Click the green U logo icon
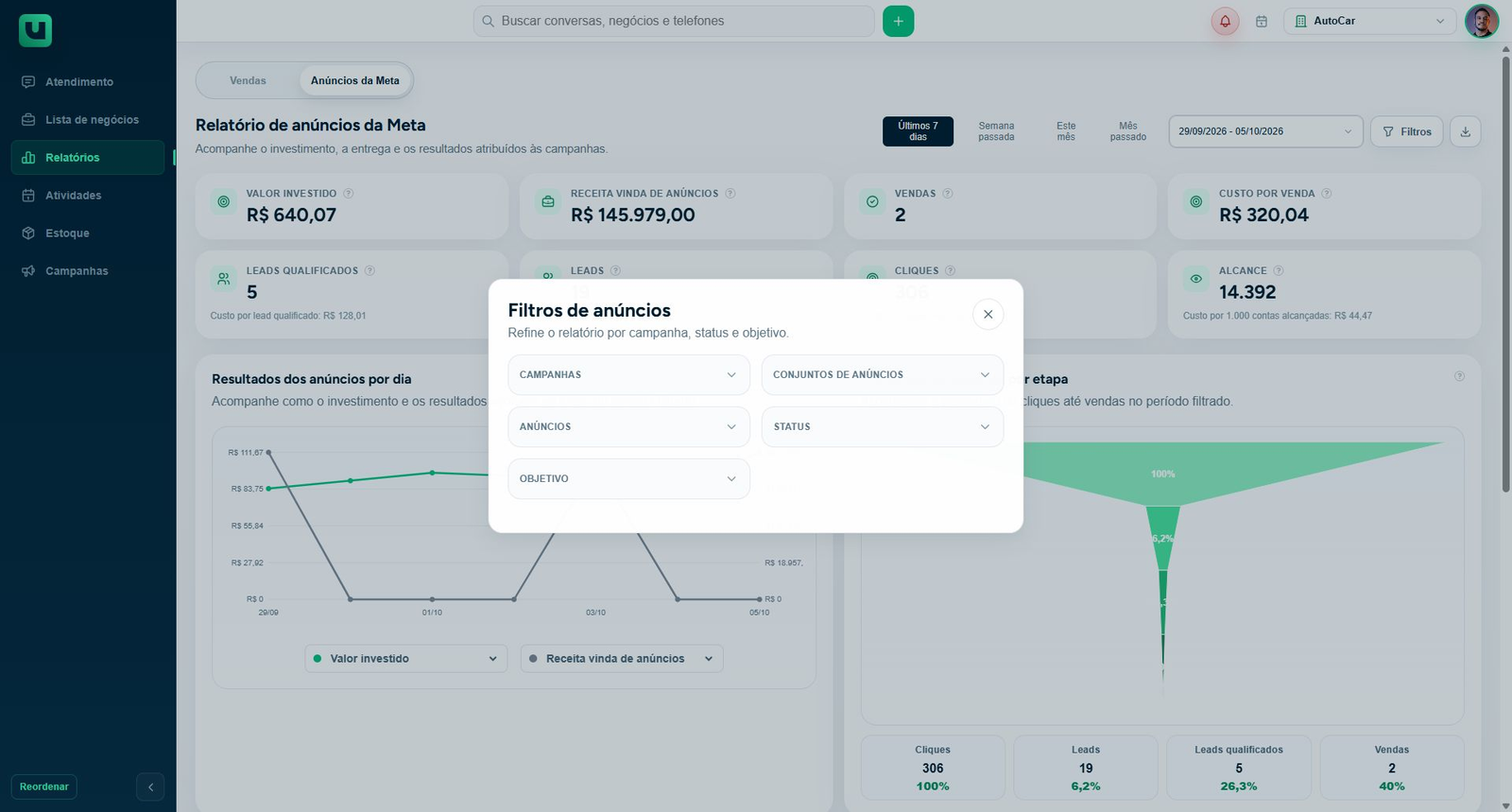Viewport: 1512px width, 812px height. [x=35, y=30]
